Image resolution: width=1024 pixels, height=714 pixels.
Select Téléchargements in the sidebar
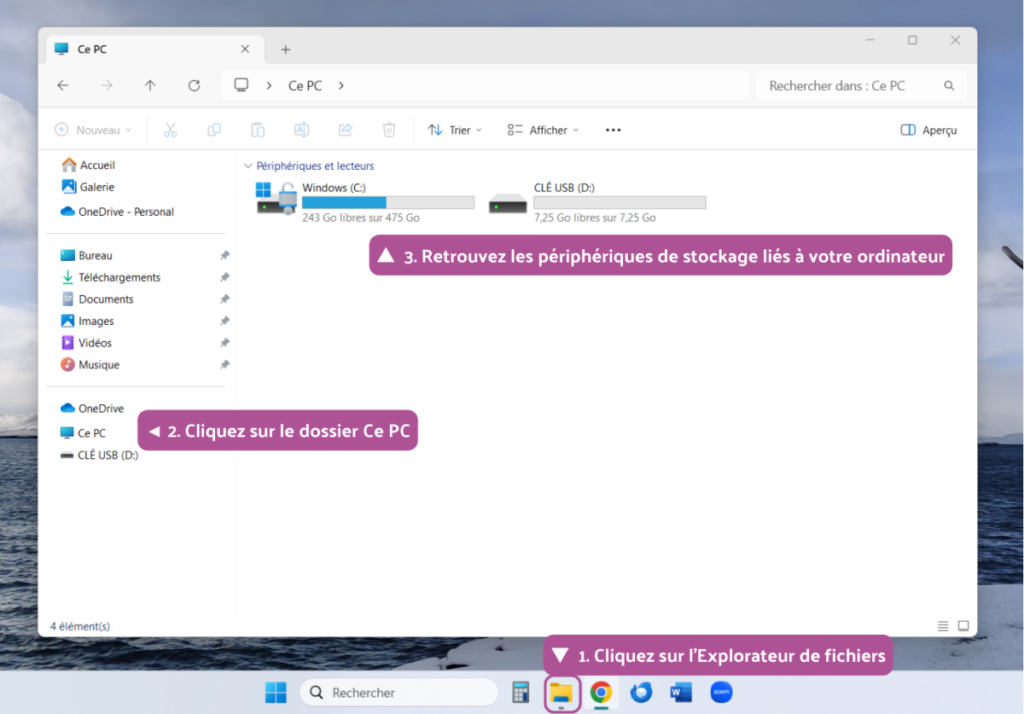click(119, 277)
